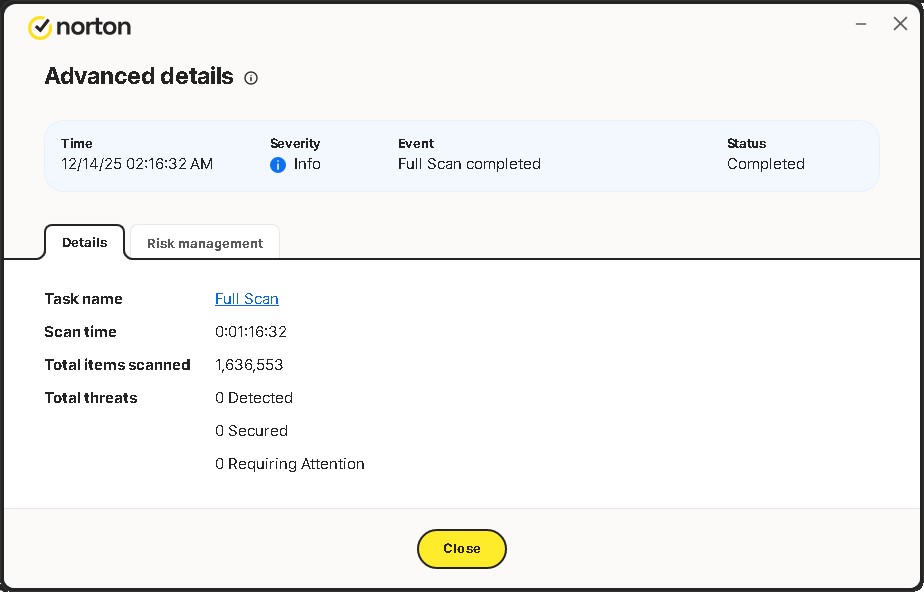Switch to the Details tab

[x=85, y=242]
